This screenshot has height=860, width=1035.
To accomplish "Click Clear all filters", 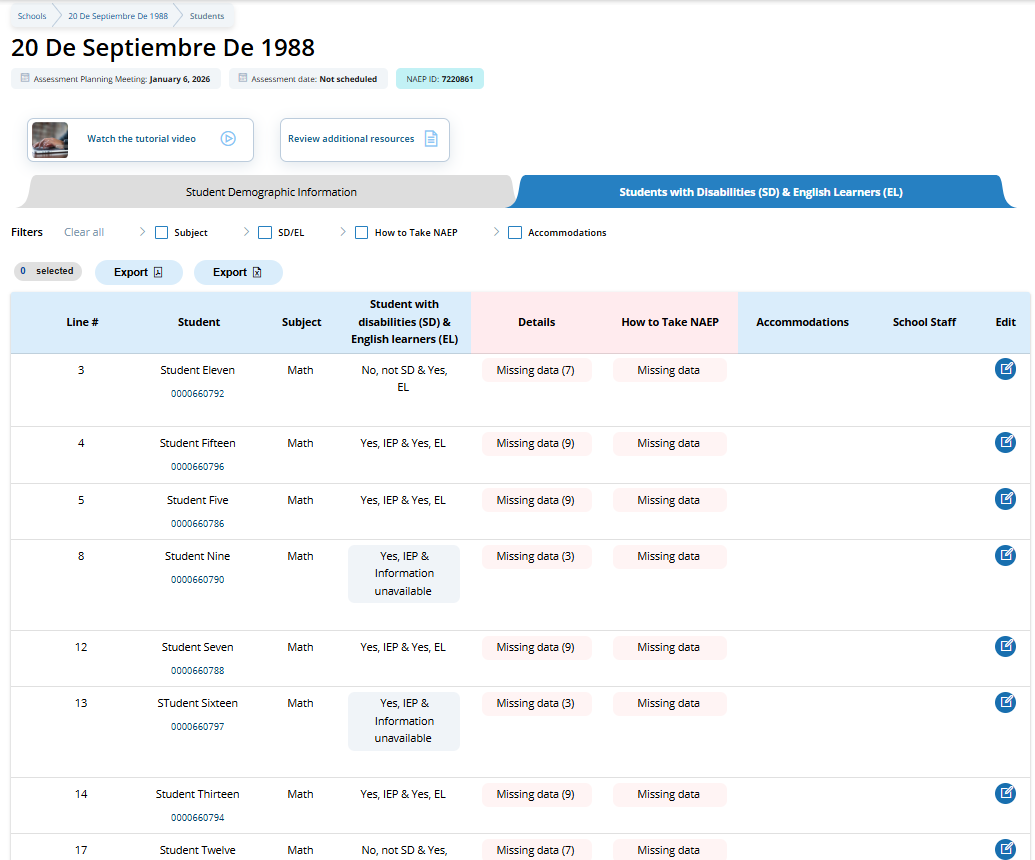I will (84, 233).
